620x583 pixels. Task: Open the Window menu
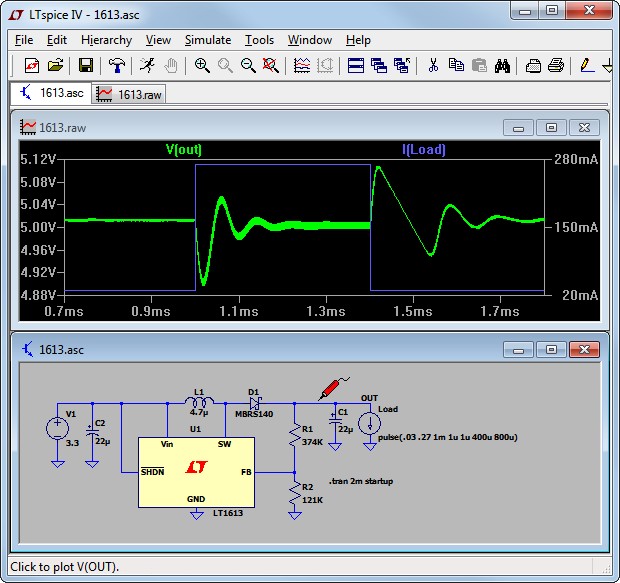click(x=310, y=40)
